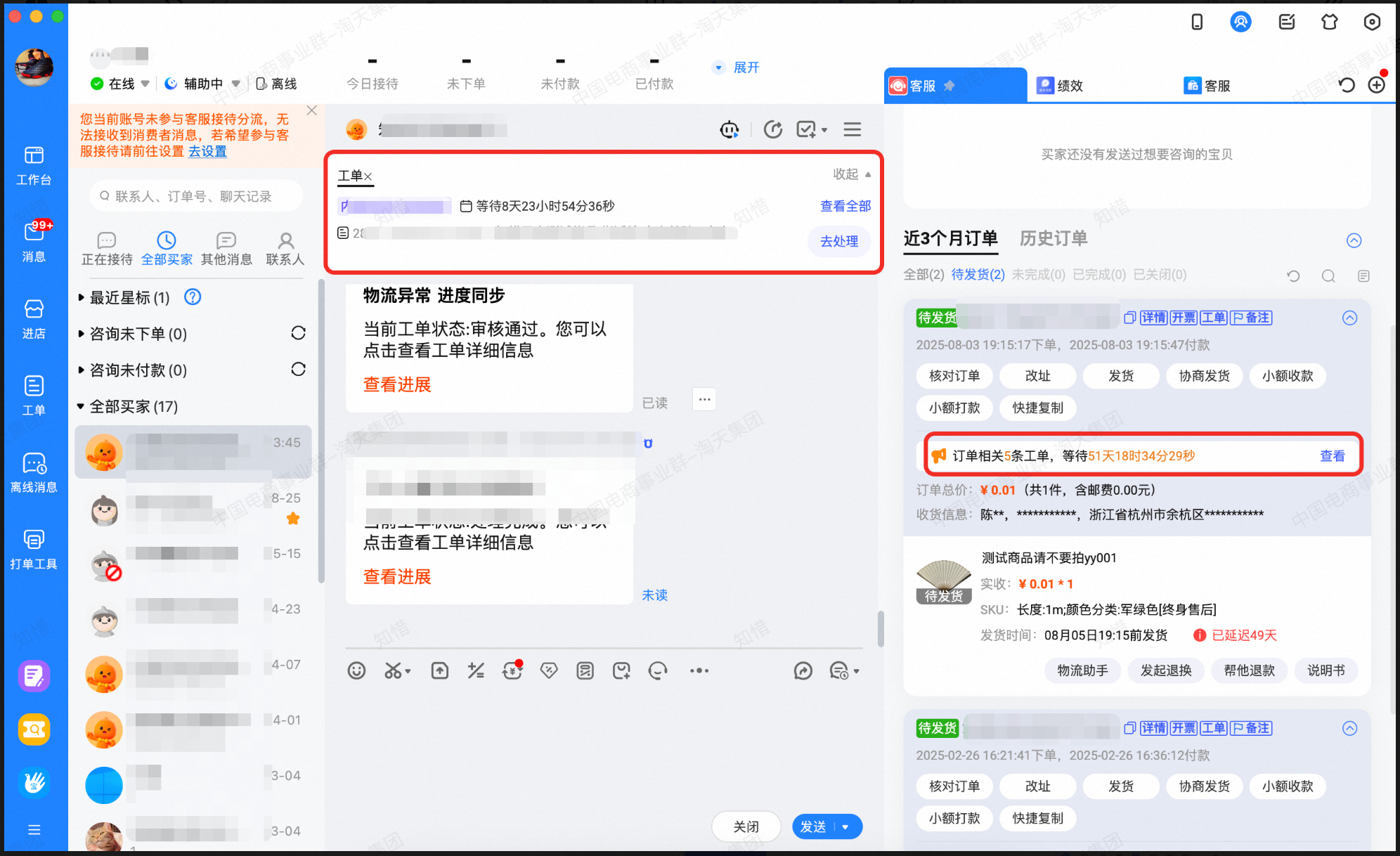1400x856 pixels.
Task: Open the 打单工具 printing tool icon
Action: pyautogui.click(x=34, y=550)
